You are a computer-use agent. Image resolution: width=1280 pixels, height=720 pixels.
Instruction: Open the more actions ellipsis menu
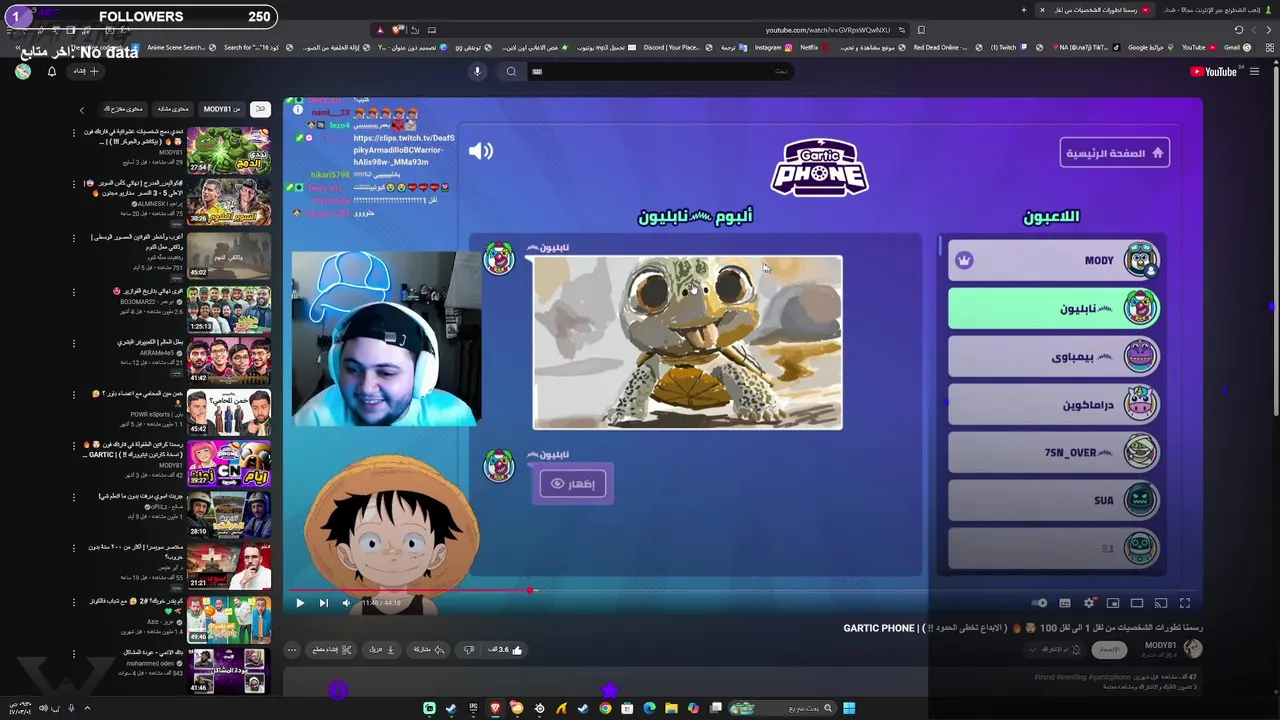click(x=292, y=650)
